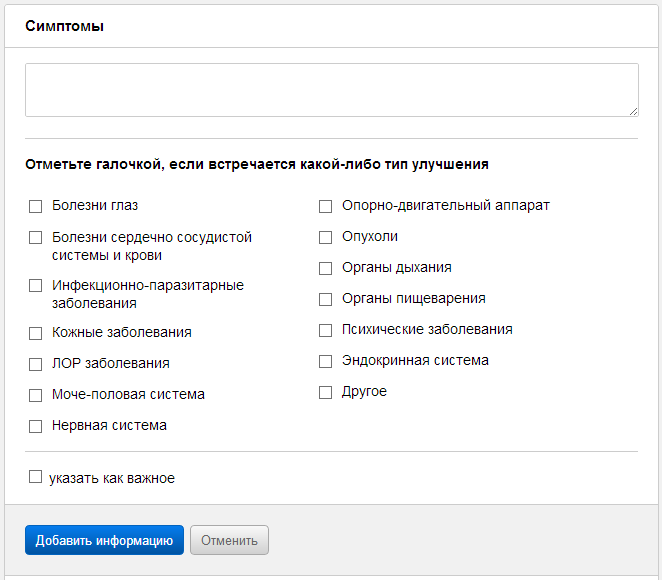Viewport: 662px width, 580px height.
Task: Mark Психические заболевания checkbox
Action: pos(325,330)
